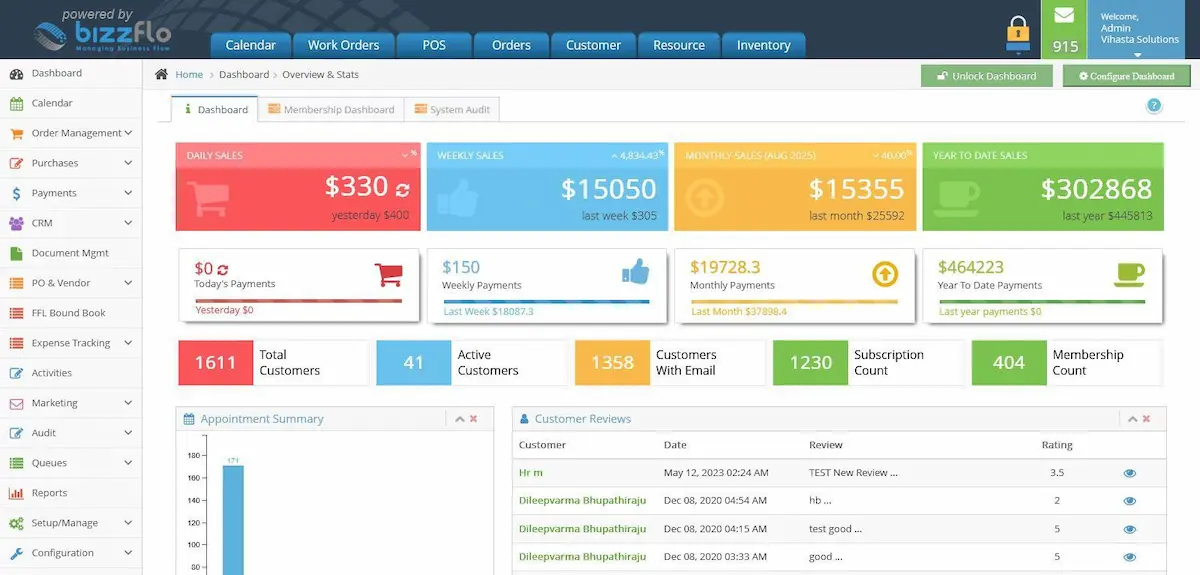Click the Configure Dashboard button
The image size is (1200, 575).
(x=1126, y=76)
